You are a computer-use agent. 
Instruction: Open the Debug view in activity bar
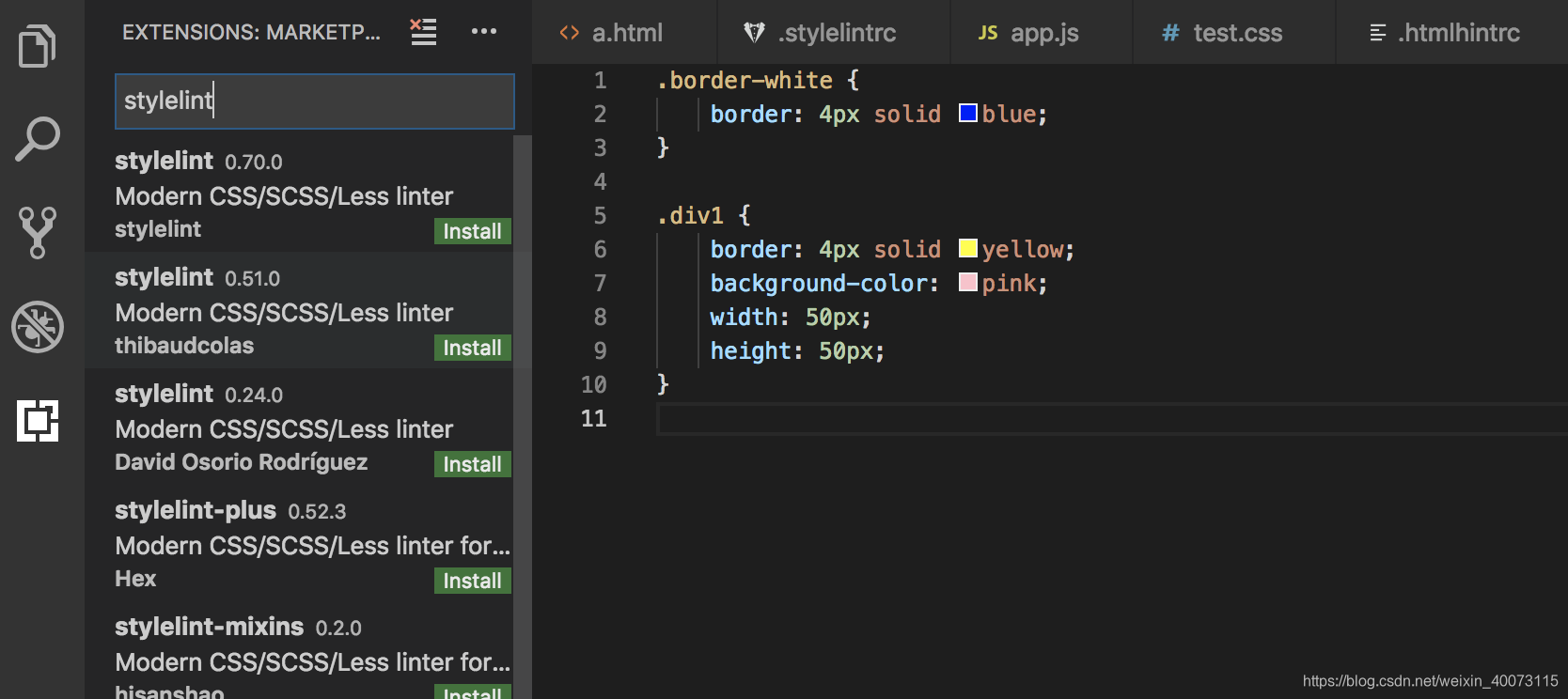click(x=38, y=326)
